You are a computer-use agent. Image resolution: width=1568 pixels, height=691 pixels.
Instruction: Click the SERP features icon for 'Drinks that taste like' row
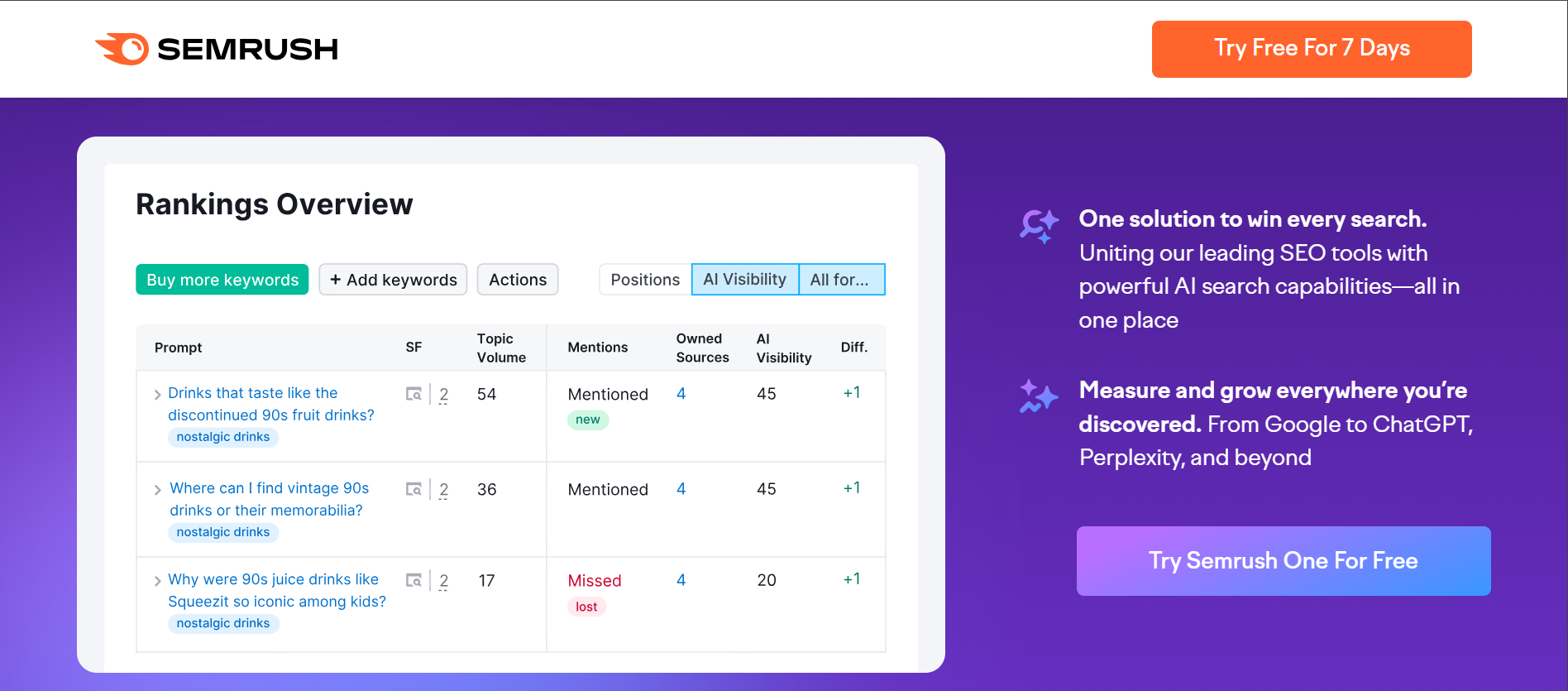414,394
